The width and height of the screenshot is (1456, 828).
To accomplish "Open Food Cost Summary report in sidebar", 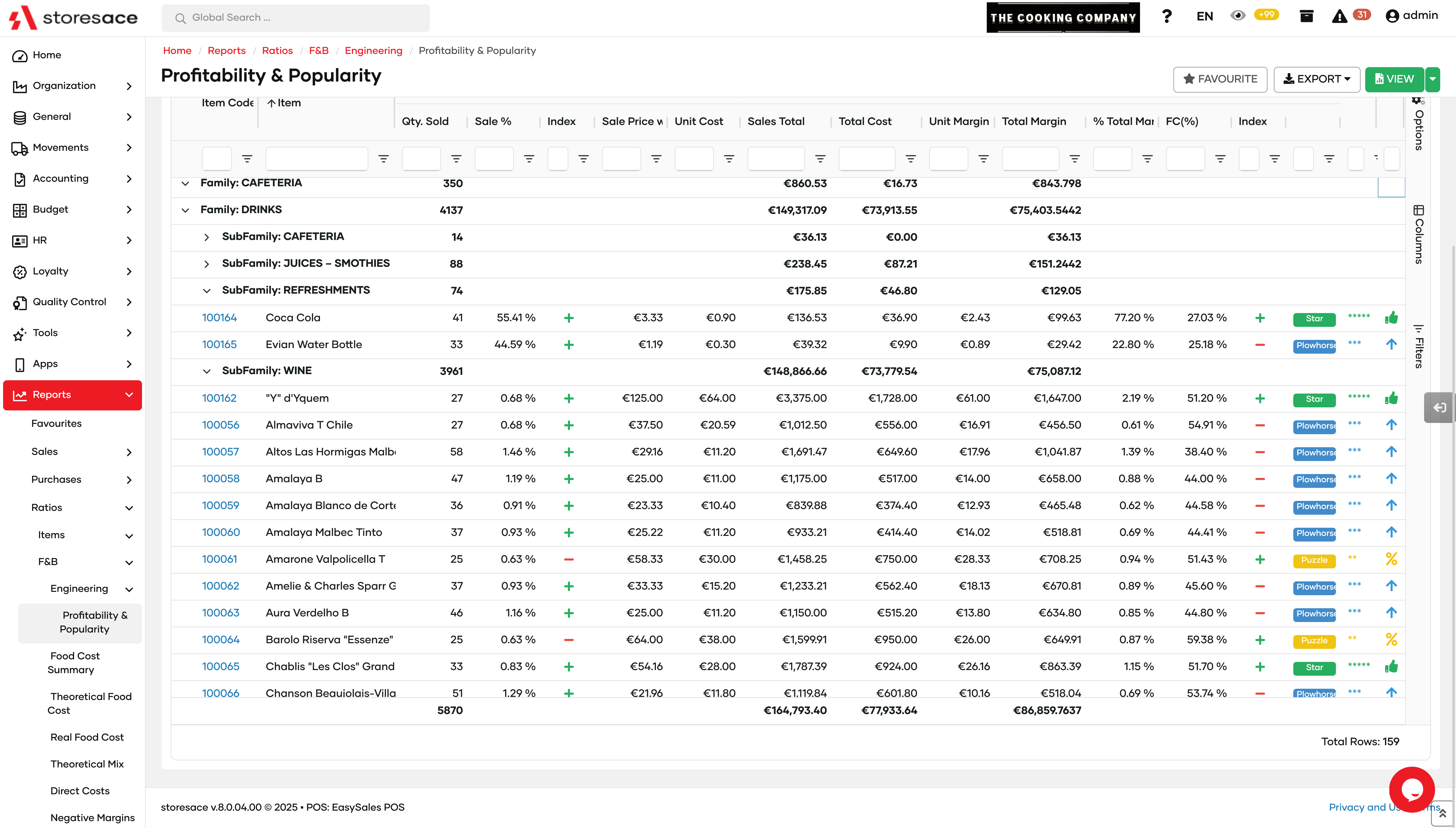I will coord(74,662).
